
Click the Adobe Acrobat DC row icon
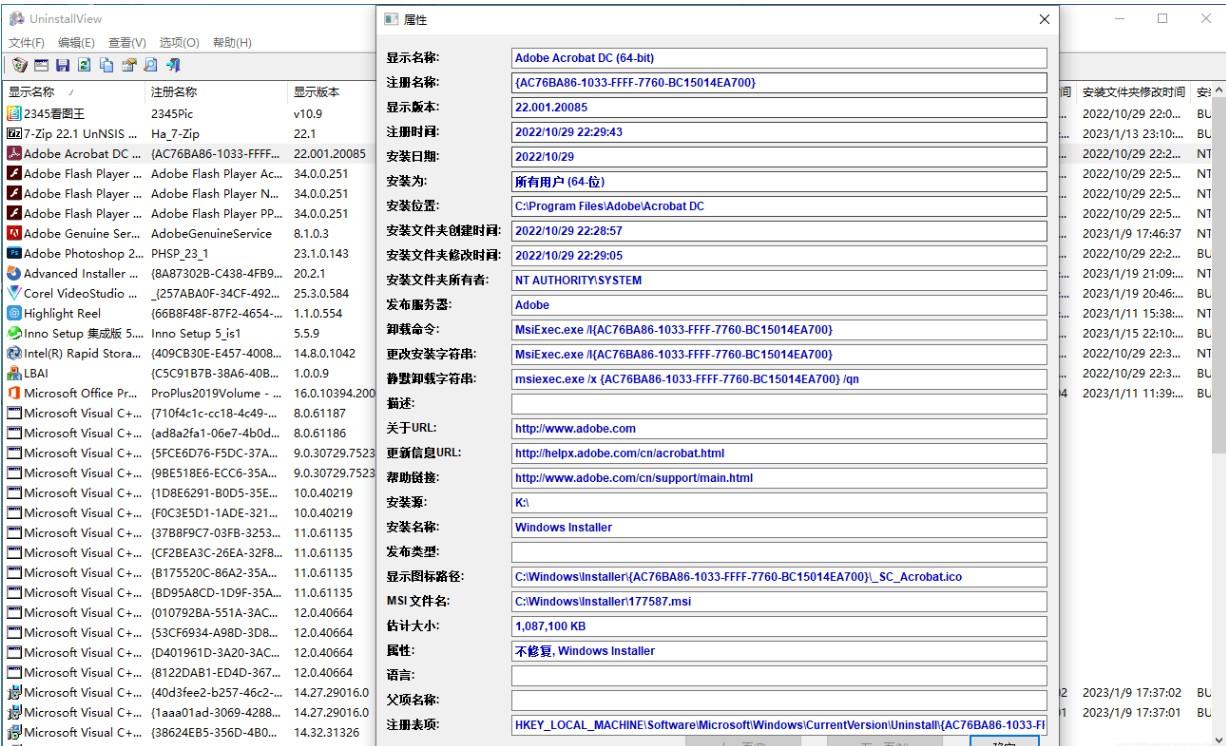14,153
